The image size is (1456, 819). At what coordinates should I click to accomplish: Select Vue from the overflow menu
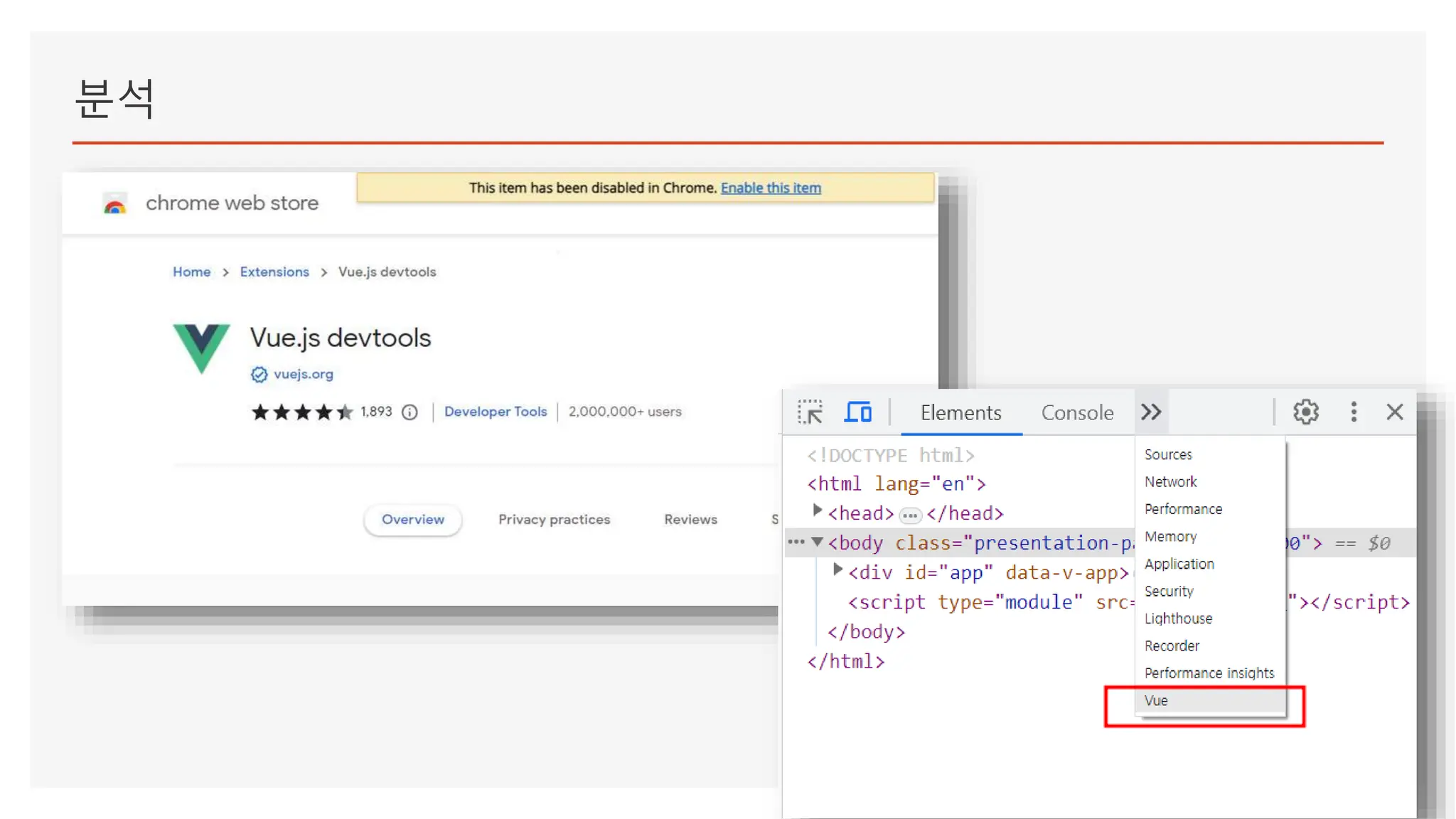pyautogui.click(x=1156, y=701)
